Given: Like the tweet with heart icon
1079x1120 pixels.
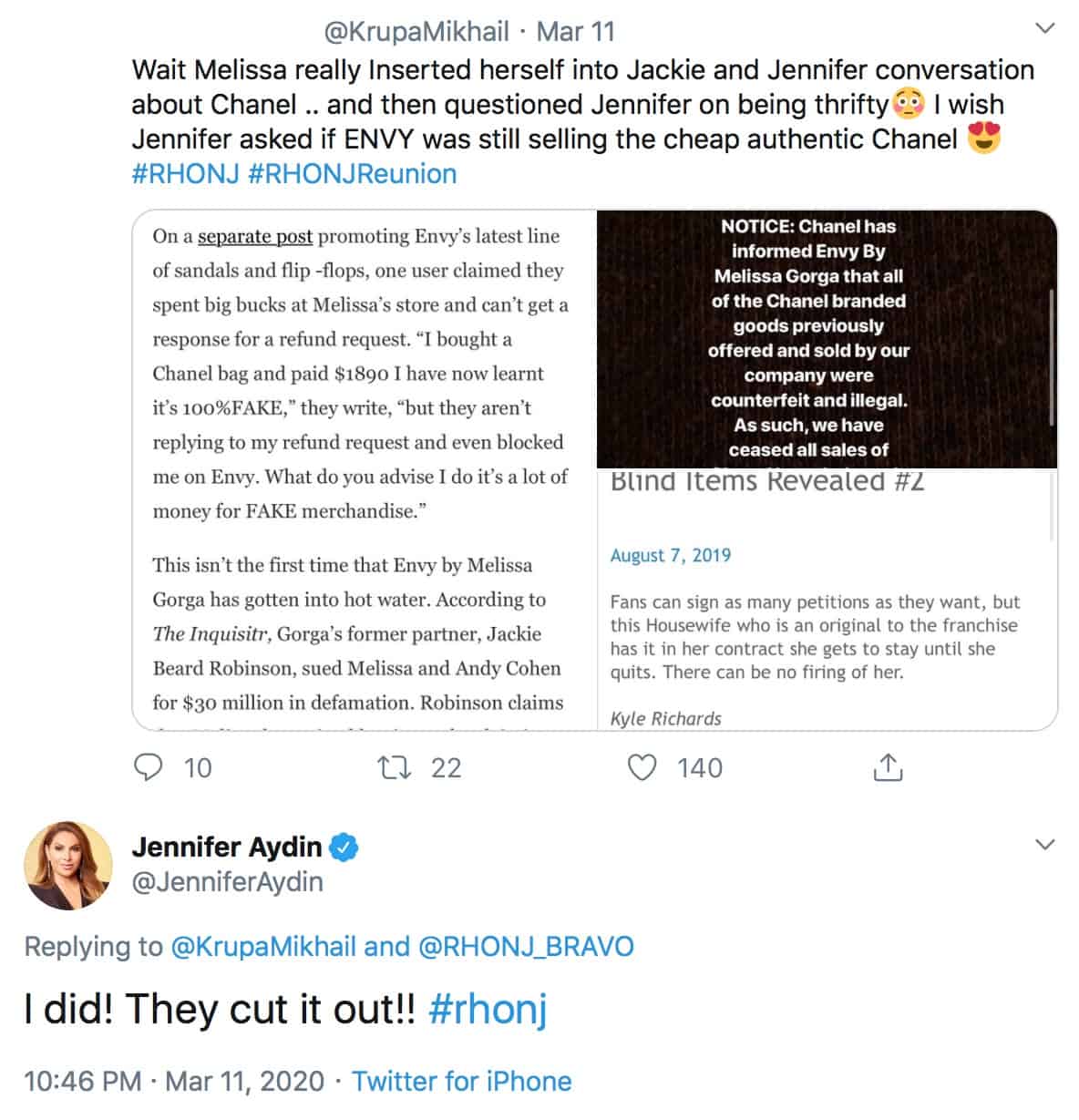Looking at the screenshot, I should tap(643, 768).
